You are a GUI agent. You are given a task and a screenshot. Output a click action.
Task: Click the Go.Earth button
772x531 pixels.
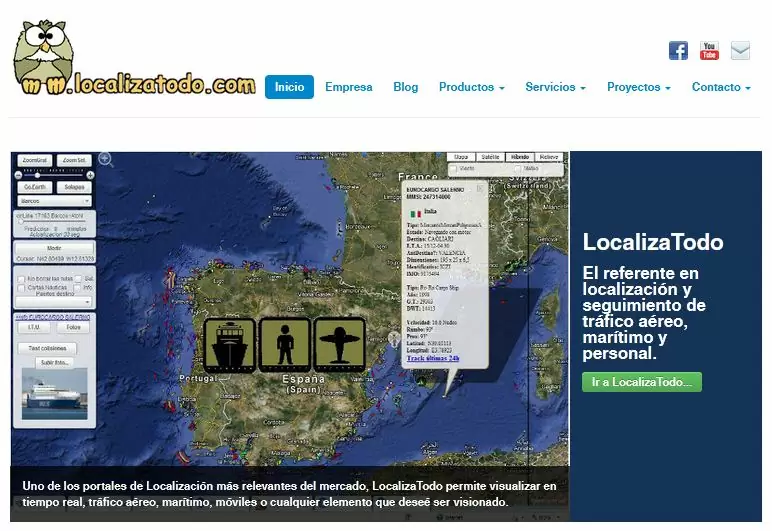34,187
